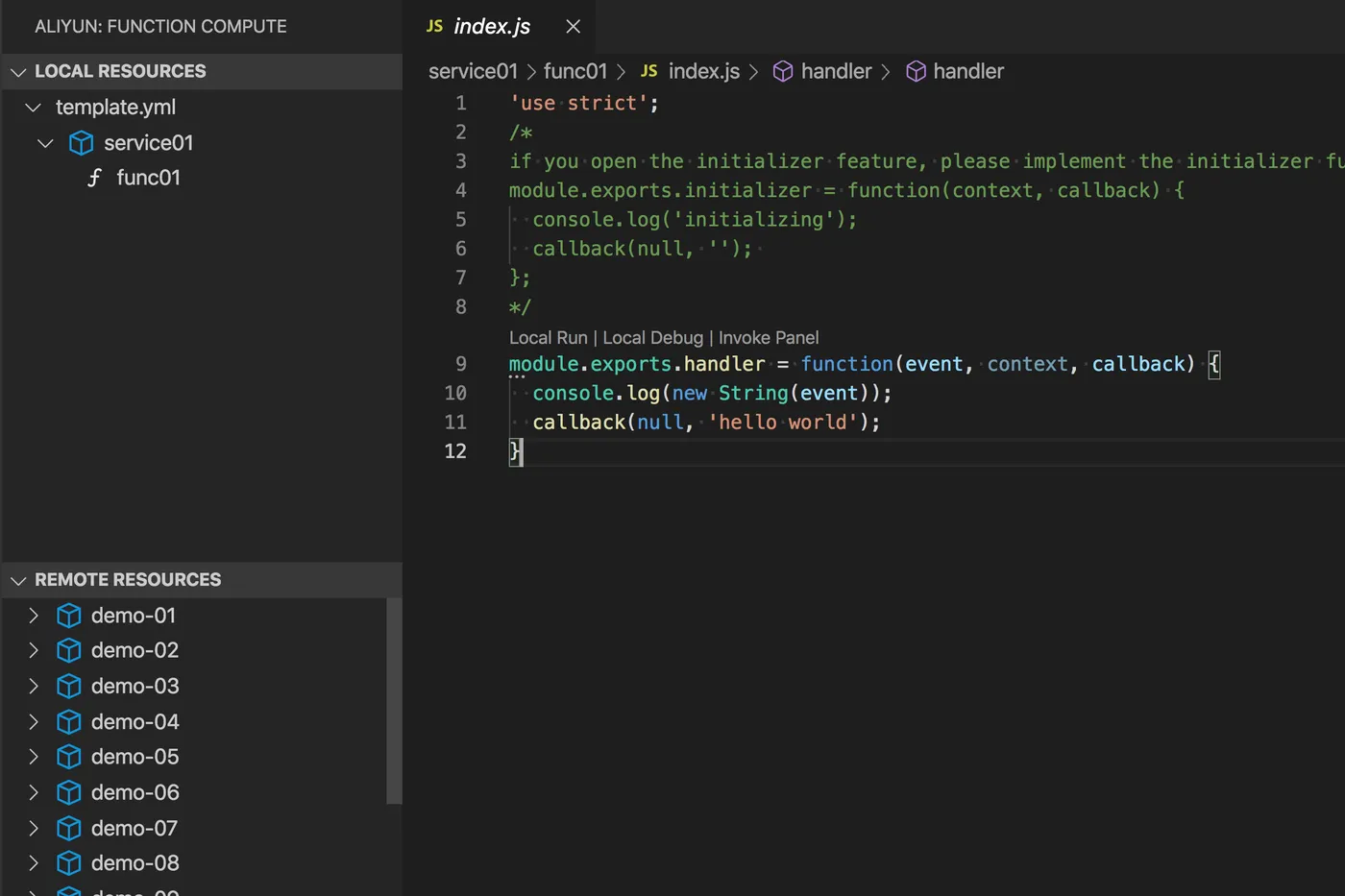The width and height of the screenshot is (1345, 896).
Task: Click index.js in the breadcrumb
Action: tap(704, 72)
